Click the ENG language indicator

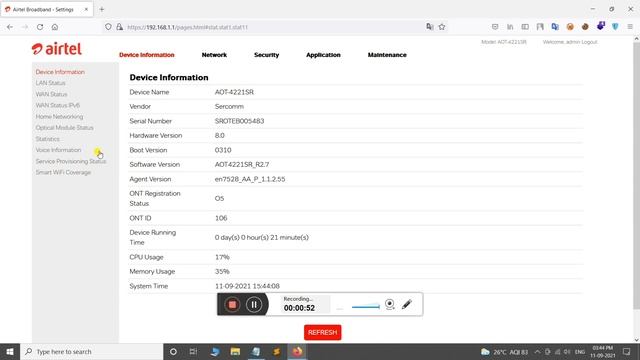[580, 351]
